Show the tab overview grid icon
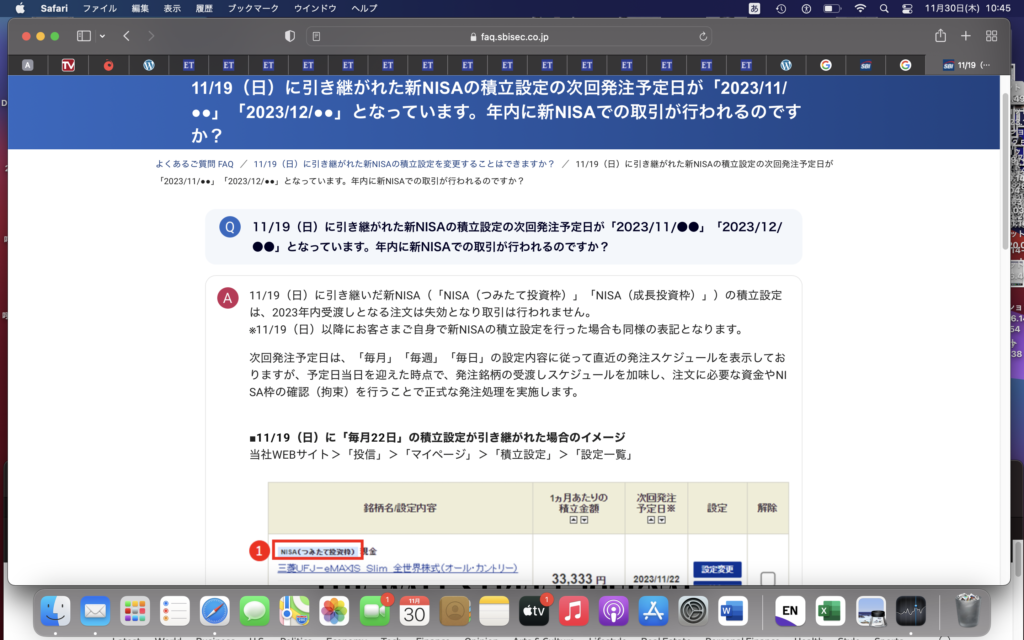The width and height of the screenshot is (1024, 640). 992,36
